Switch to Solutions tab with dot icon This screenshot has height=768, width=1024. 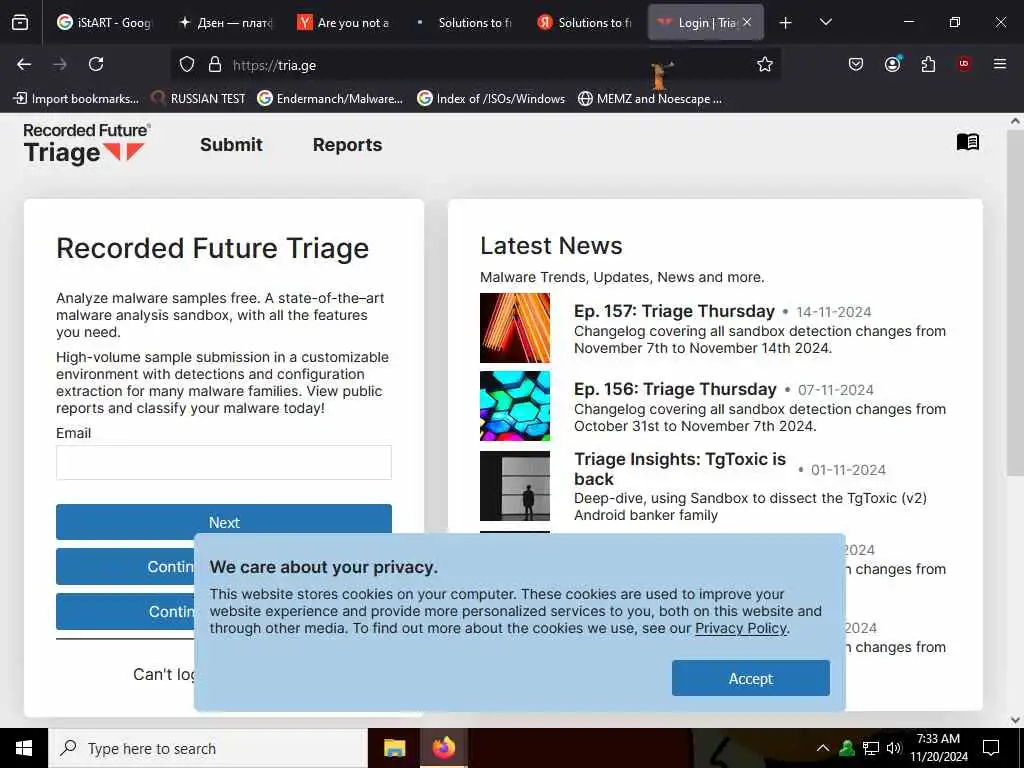pos(464,23)
